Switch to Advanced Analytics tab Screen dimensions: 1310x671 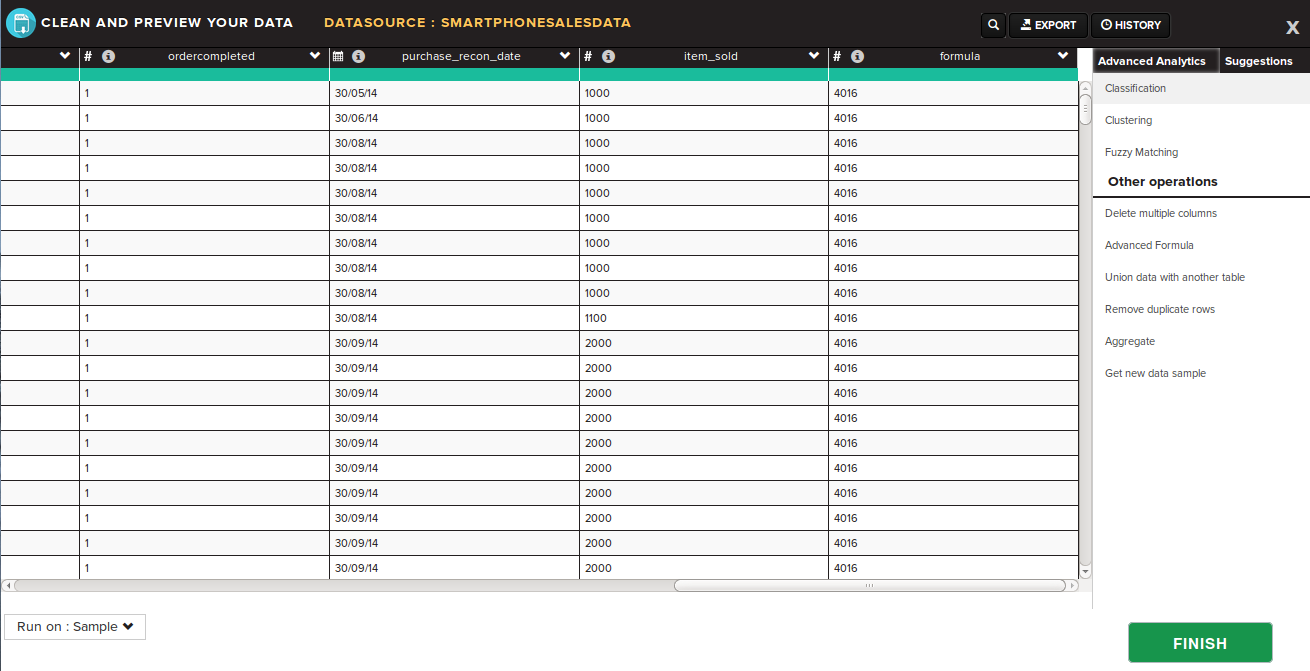pos(1155,61)
